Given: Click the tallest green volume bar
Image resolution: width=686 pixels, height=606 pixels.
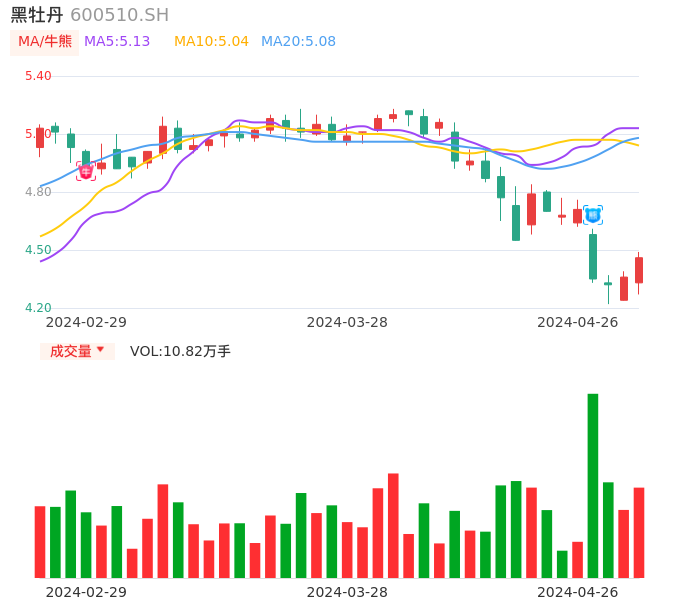Looking at the screenshot, I should click(593, 486).
